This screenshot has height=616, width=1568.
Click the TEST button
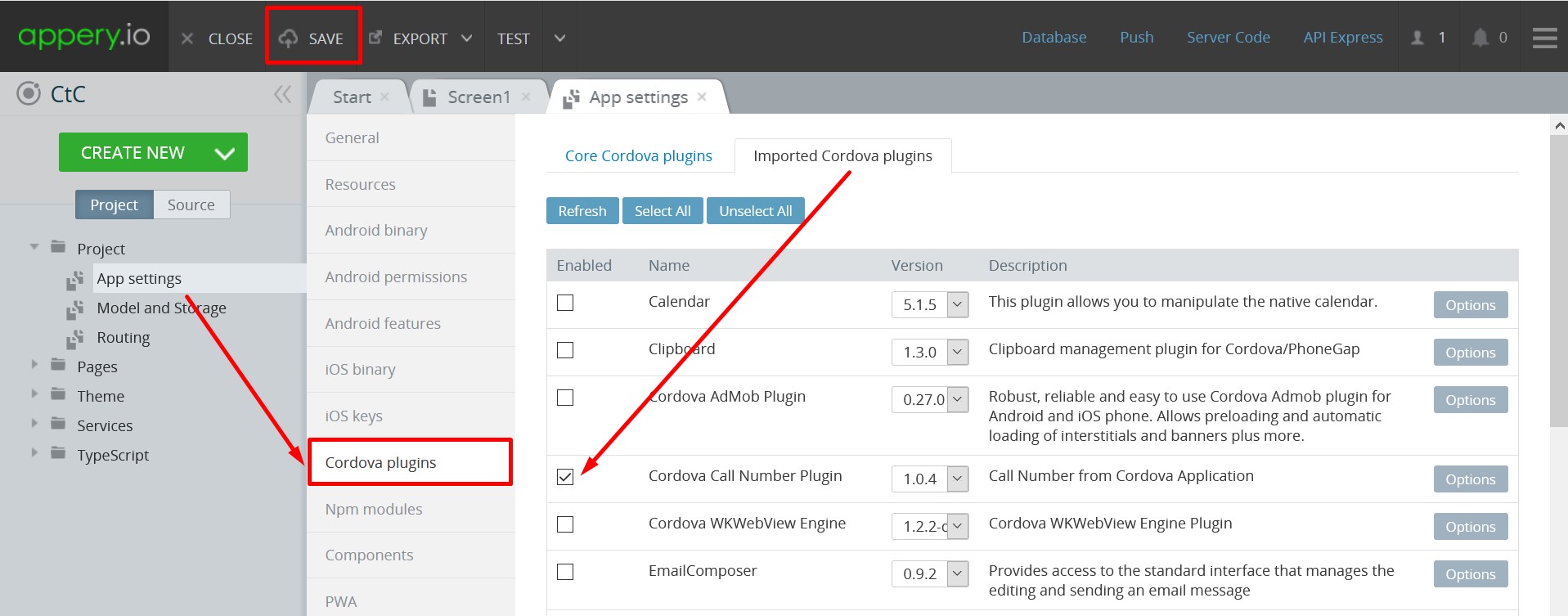(514, 38)
